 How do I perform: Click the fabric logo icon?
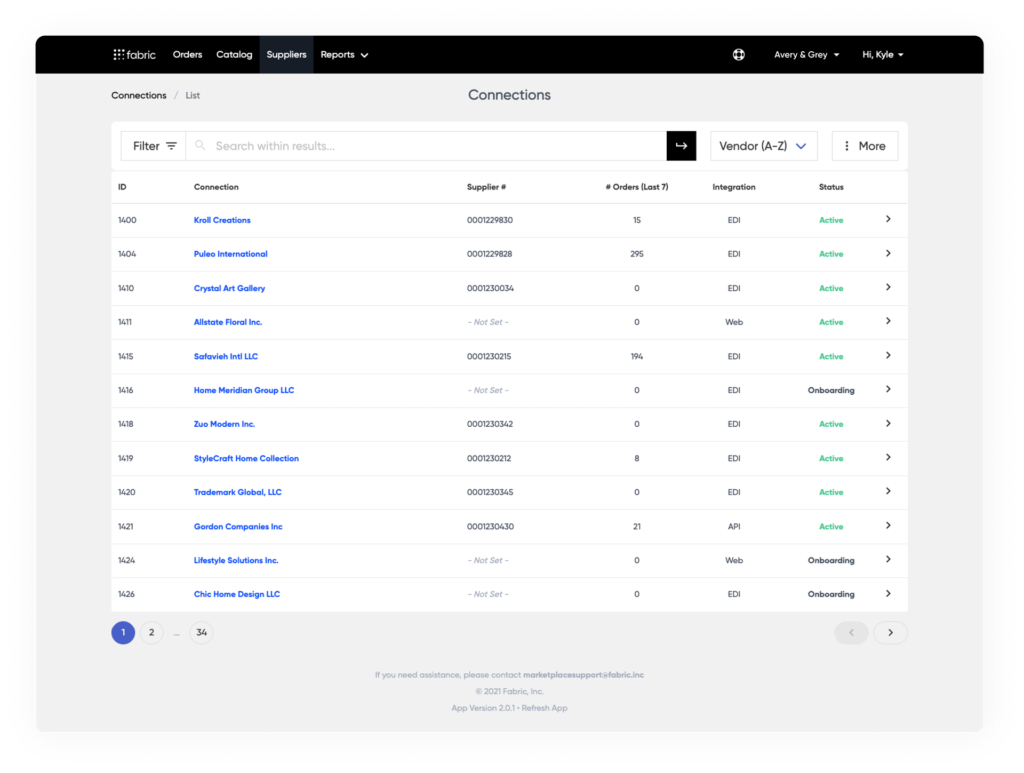click(x=120, y=55)
